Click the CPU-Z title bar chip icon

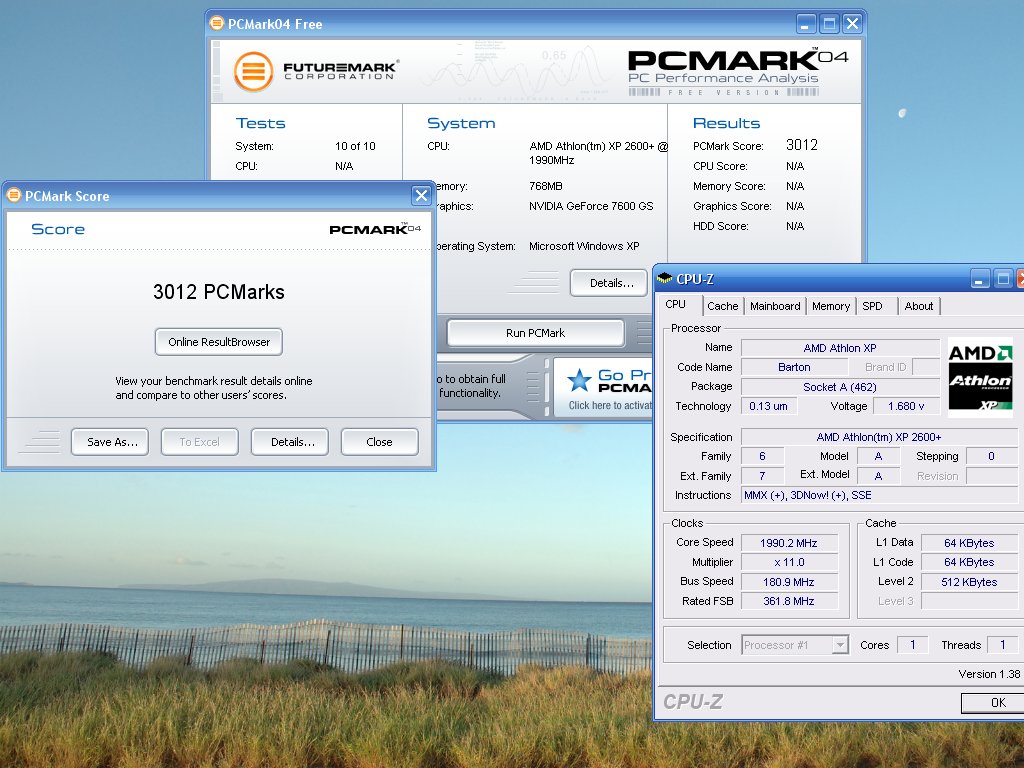pyautogui.click(x=665, y=279)
